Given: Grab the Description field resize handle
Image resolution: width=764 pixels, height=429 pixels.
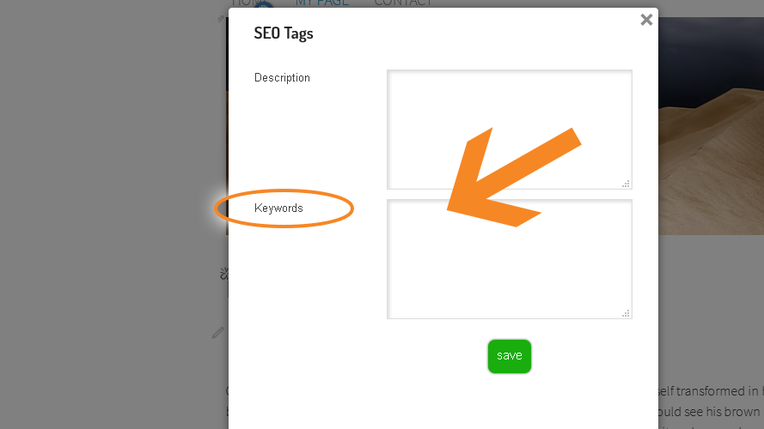Looking at the screenshot, I should (x=626, y=183).
